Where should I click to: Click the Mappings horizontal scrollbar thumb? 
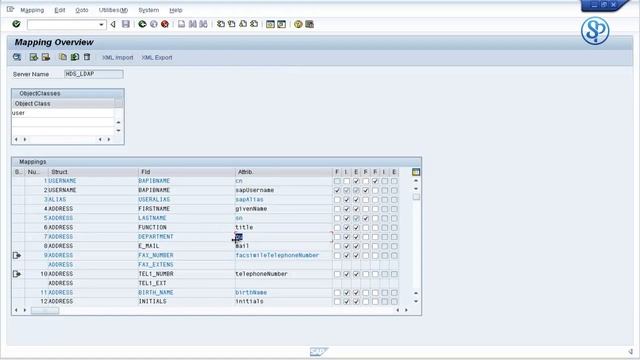[45, 311]
